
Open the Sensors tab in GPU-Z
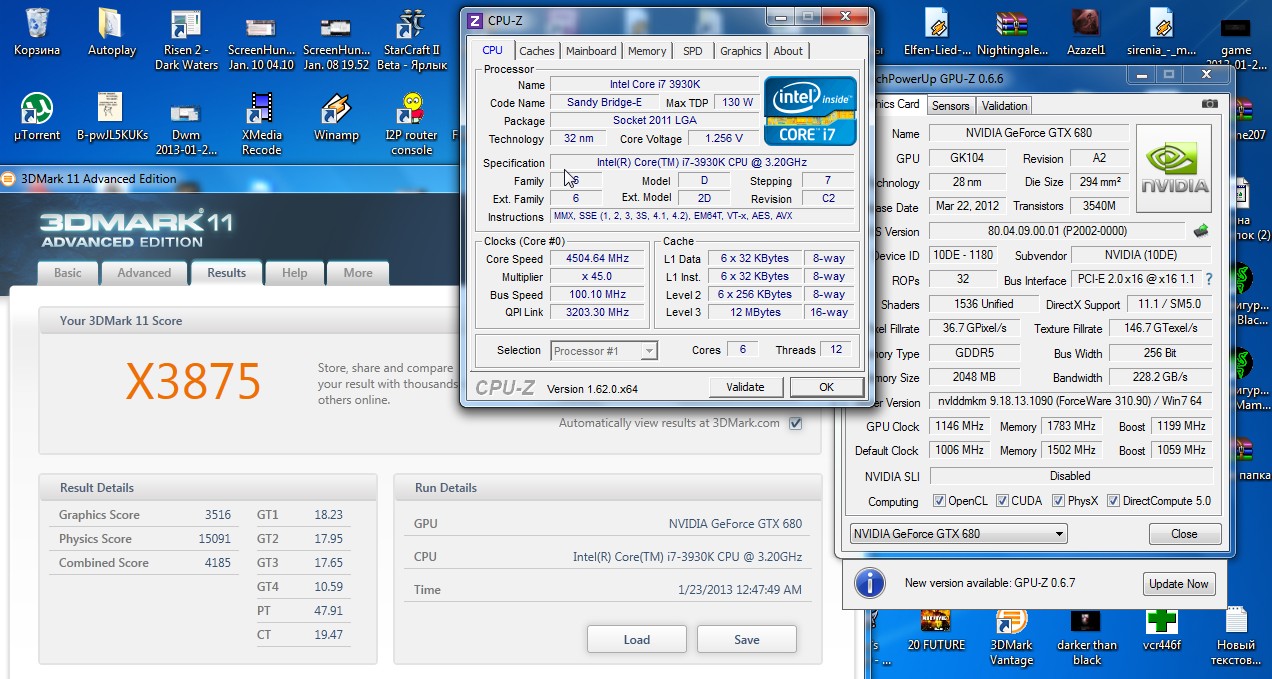pyautogui.click(x=950, y=105)
